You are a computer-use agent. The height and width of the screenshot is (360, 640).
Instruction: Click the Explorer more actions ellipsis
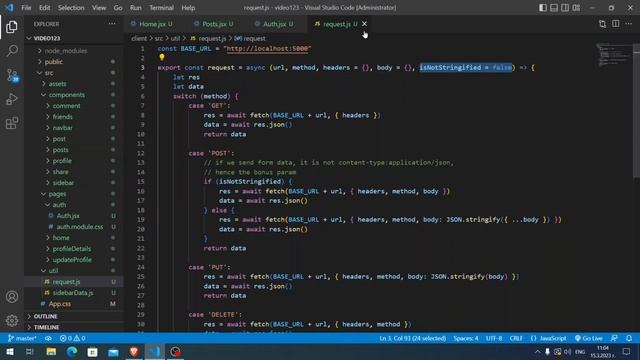click(x=112, y=24)
